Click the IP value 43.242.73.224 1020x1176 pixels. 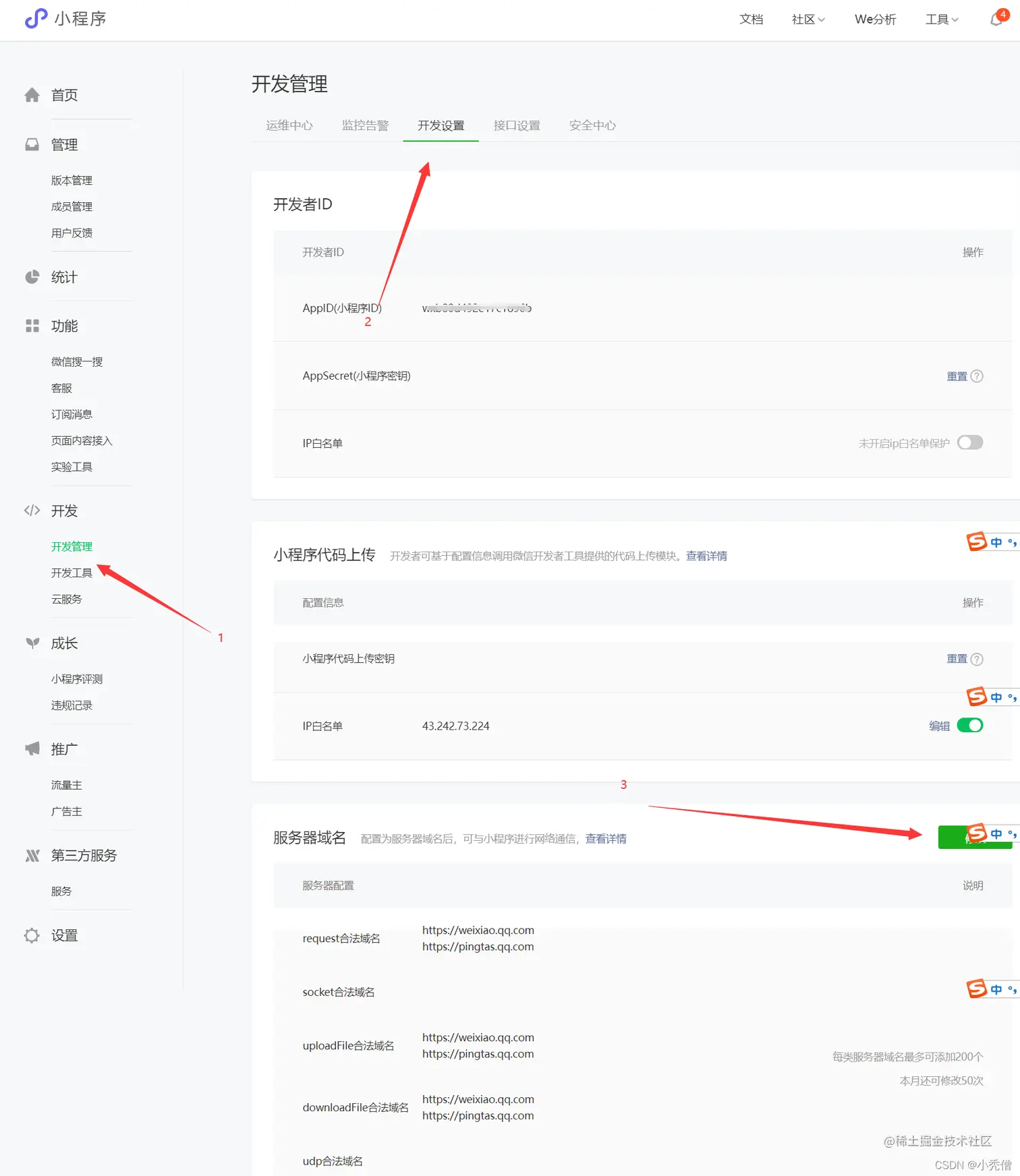point(455,726)
